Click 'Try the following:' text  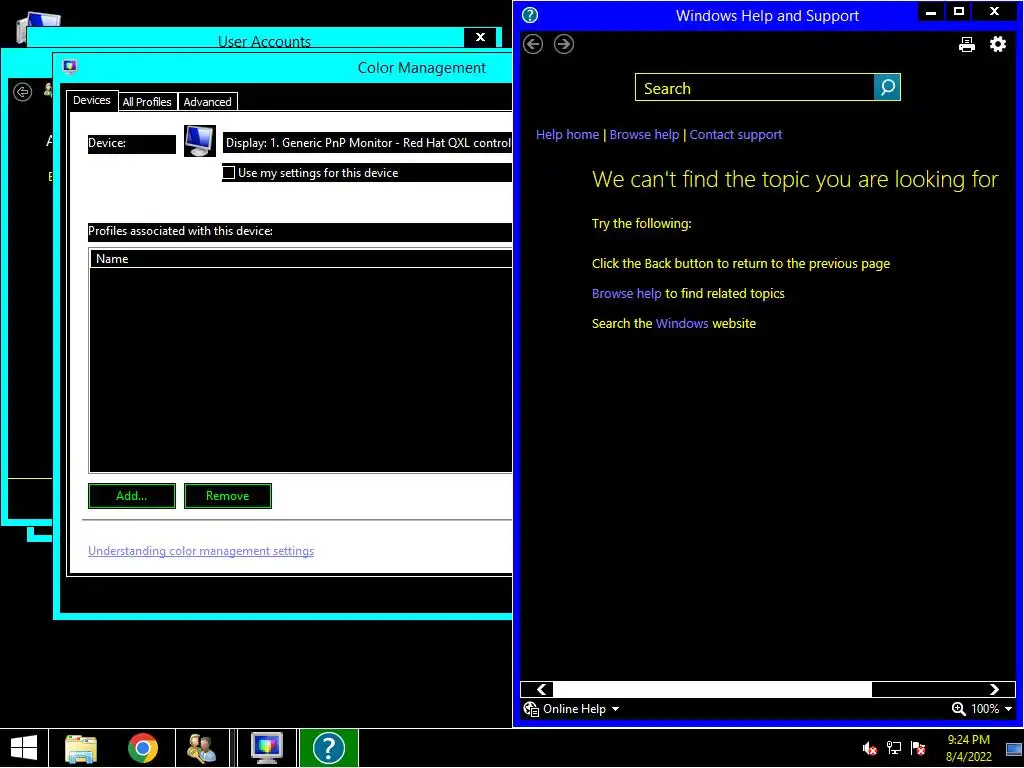641,223
